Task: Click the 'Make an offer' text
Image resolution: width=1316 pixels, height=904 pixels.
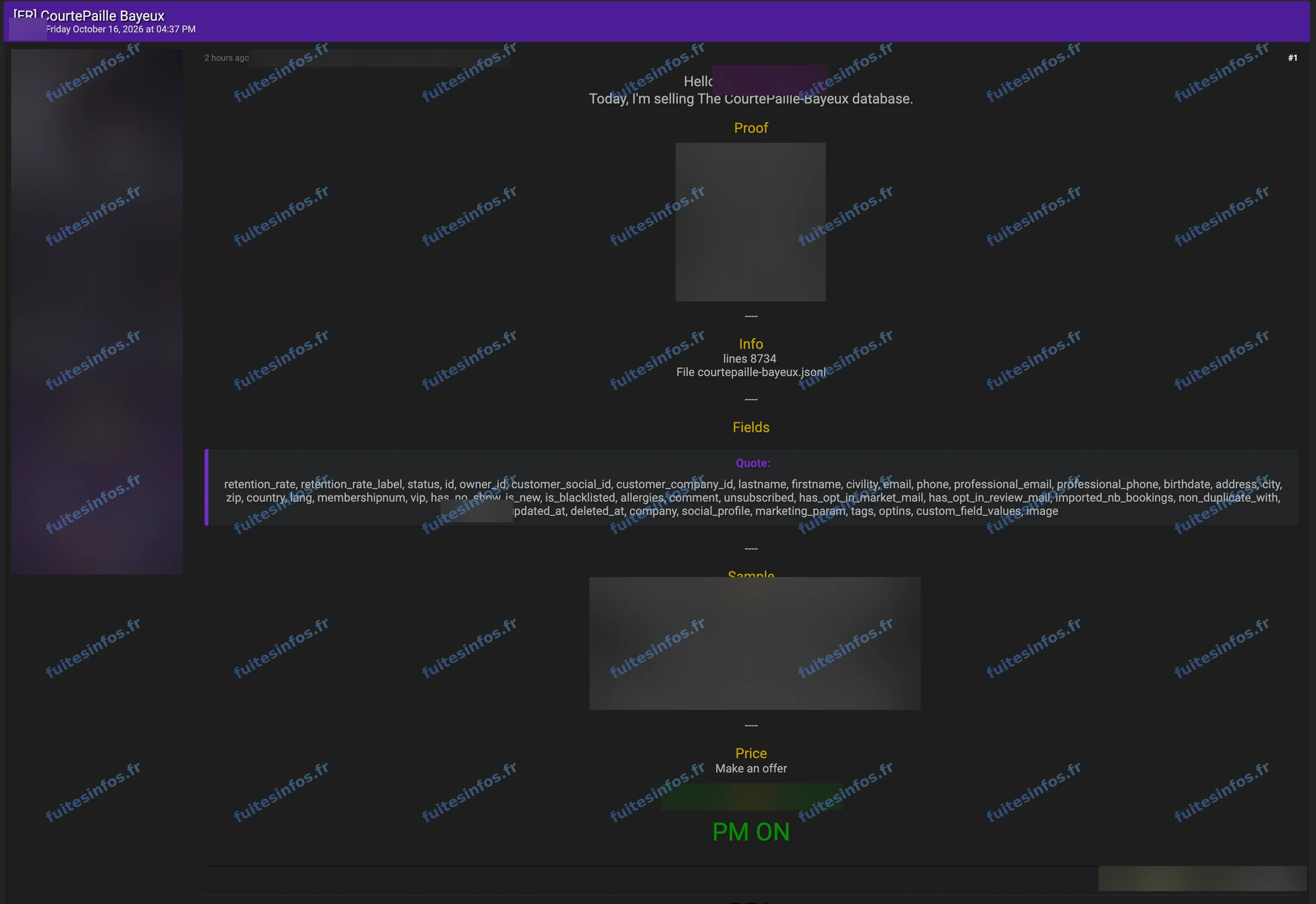Action: [x=751, y=769]
